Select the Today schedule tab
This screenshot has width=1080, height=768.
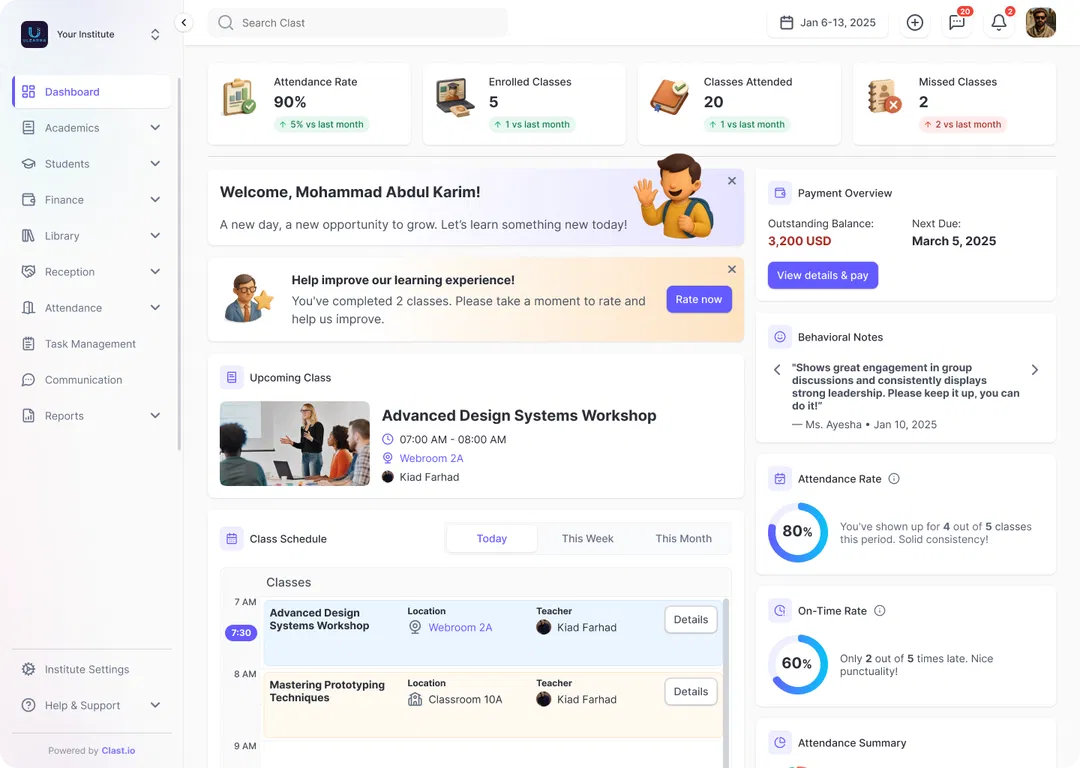click(x=492, y=539)
